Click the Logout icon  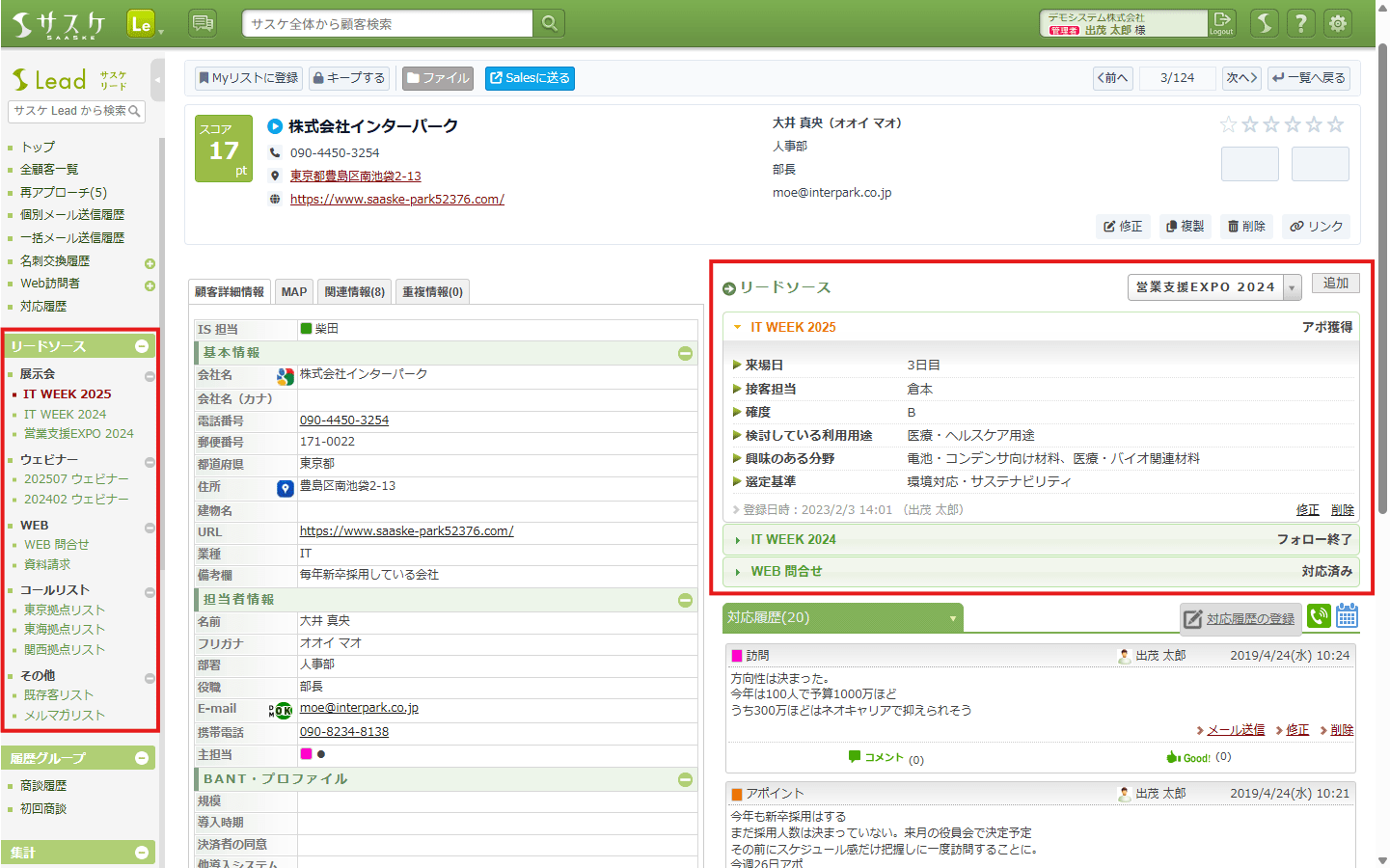point(1222,22)
